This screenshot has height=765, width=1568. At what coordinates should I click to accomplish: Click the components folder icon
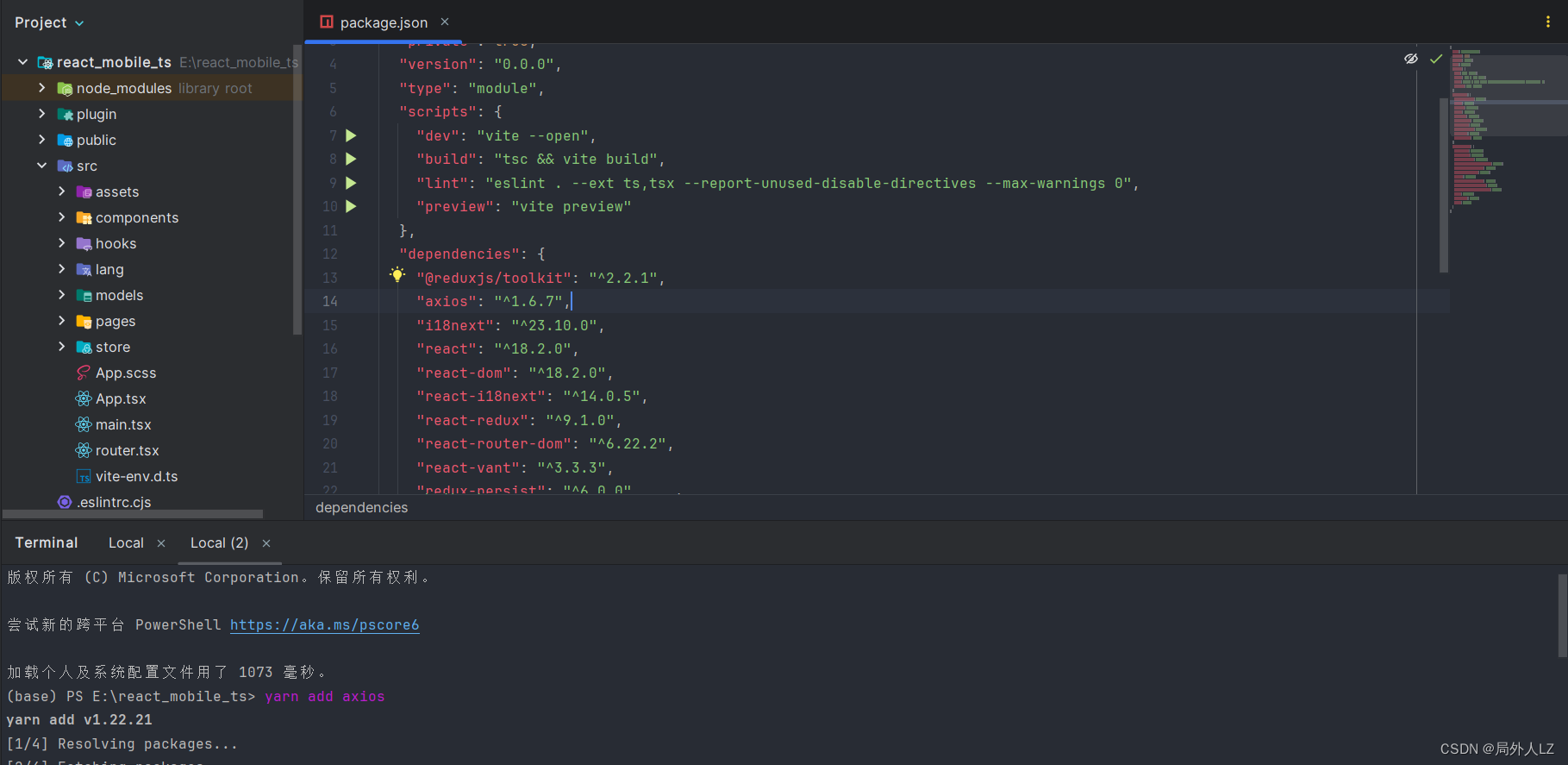[84, 217]
